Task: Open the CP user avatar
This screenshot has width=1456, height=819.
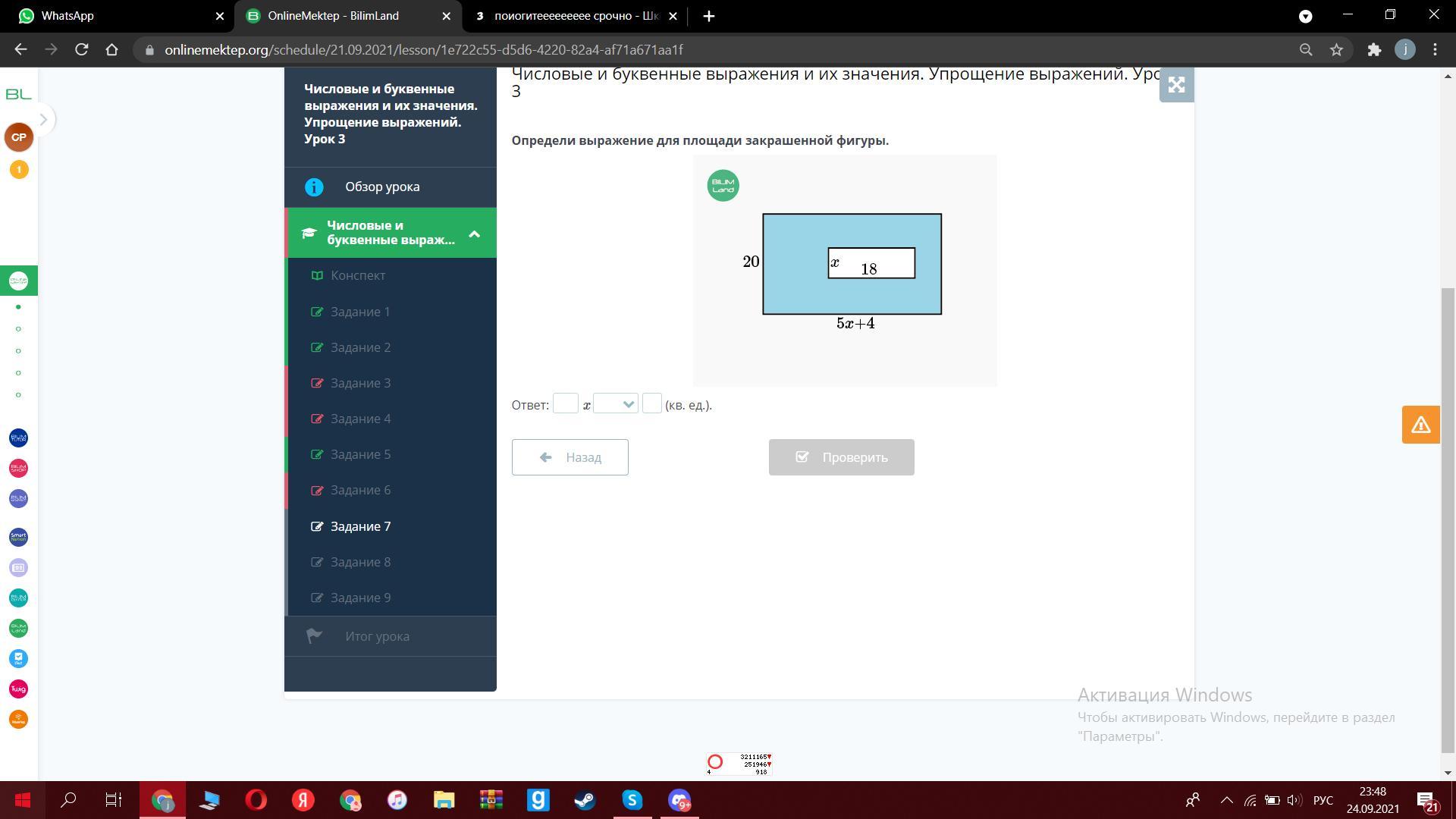Action: tap(18, 137)
